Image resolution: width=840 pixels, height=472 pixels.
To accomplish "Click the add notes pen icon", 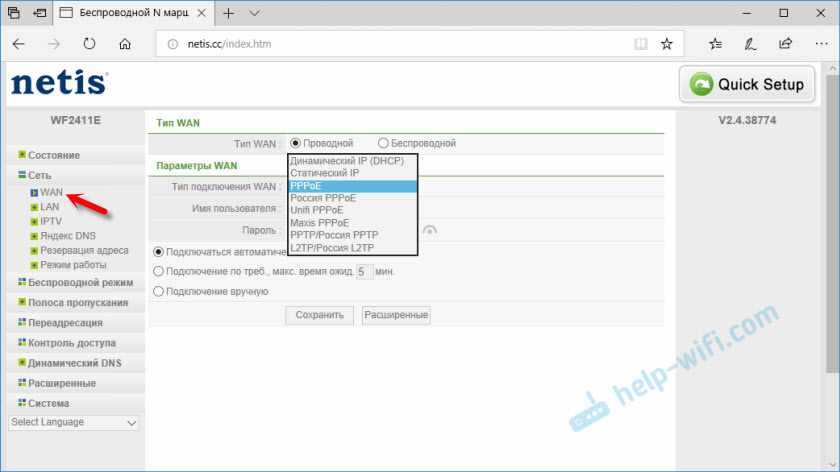I will point(751,44).
